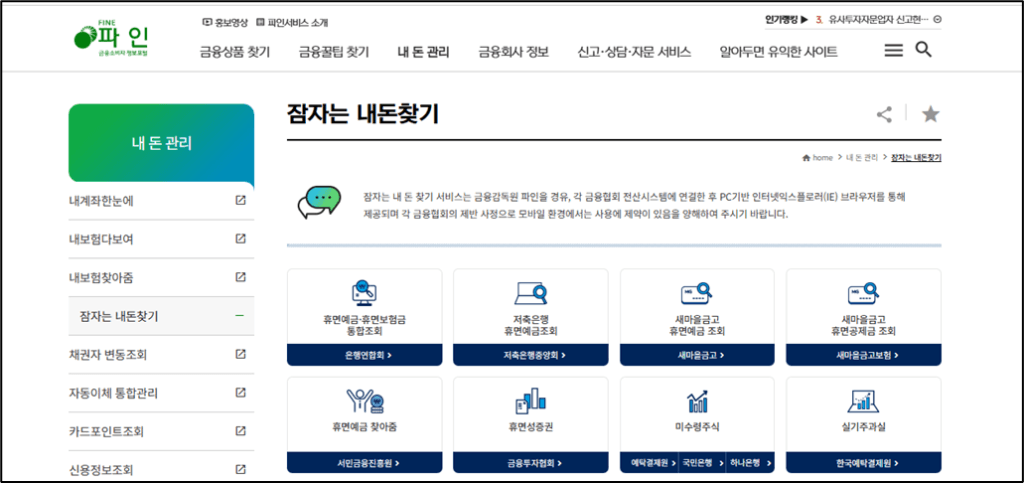Expand the 인기랭킹 ranking dropdown arrow
This screenshot has width=1024, height=483.
coord(938,20)
